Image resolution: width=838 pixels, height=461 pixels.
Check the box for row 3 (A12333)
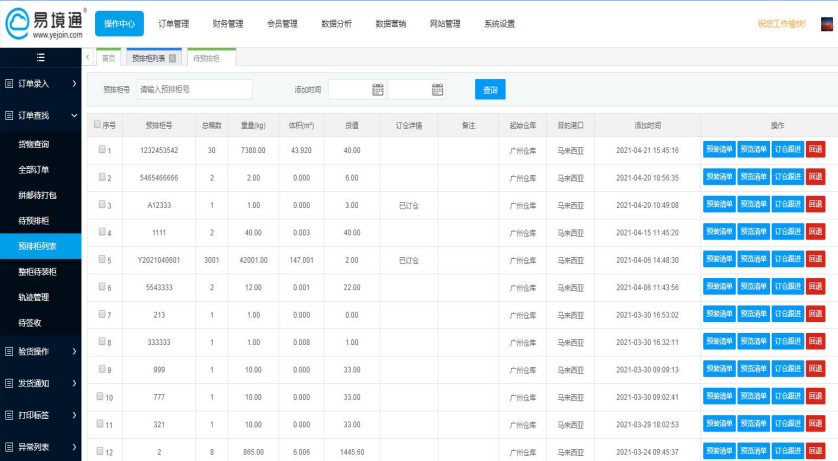point(102,204)
